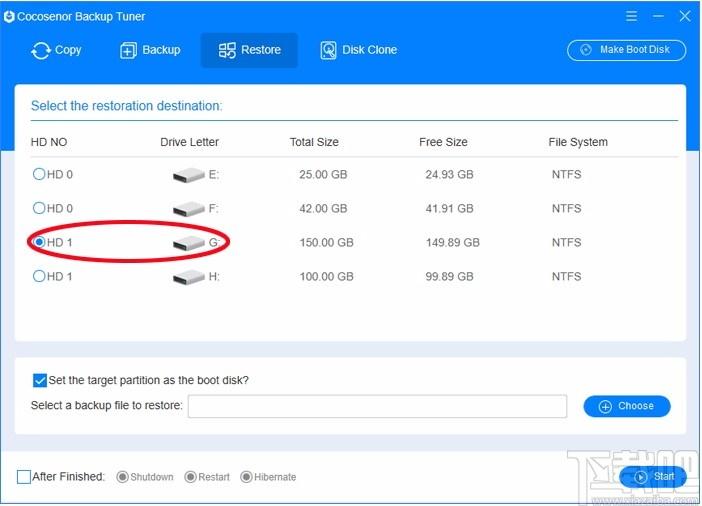702x506 pixels.
Task: Click the drive icon for E:
Action: point(188,175)
